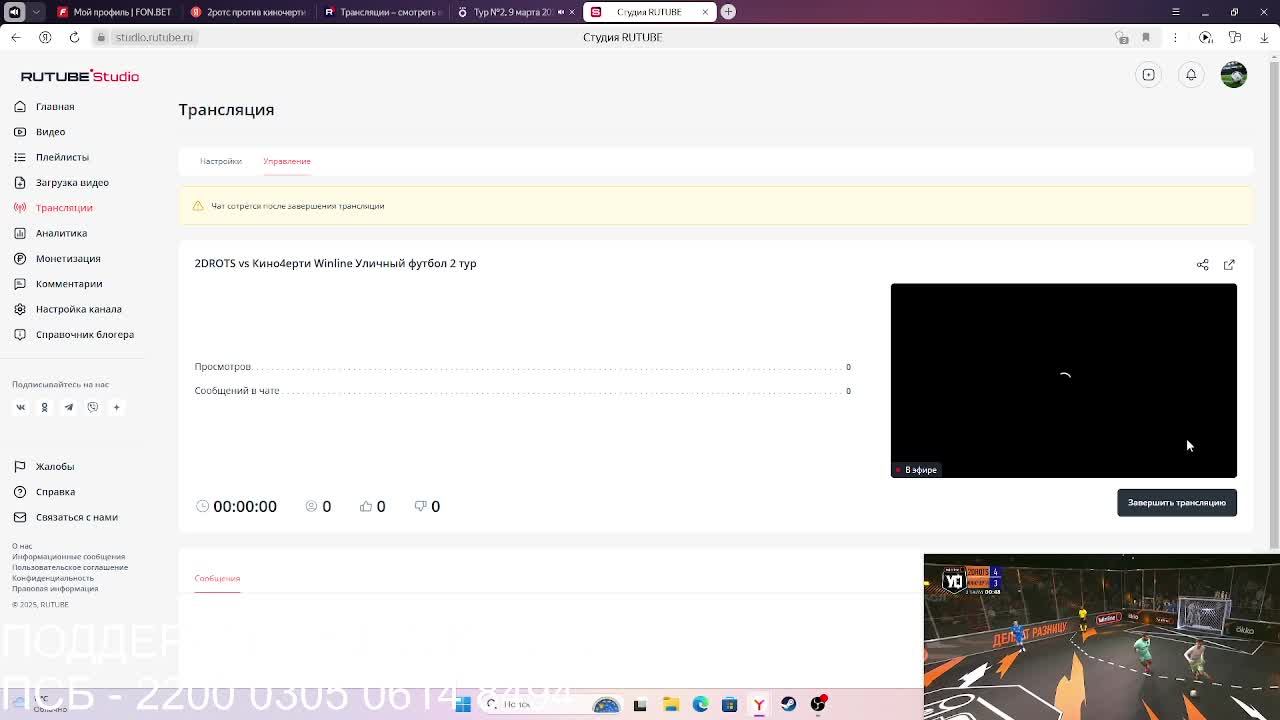Click the upload icon beside Загрузка видео
The image size is (1280, 720).
coord(20,182)
